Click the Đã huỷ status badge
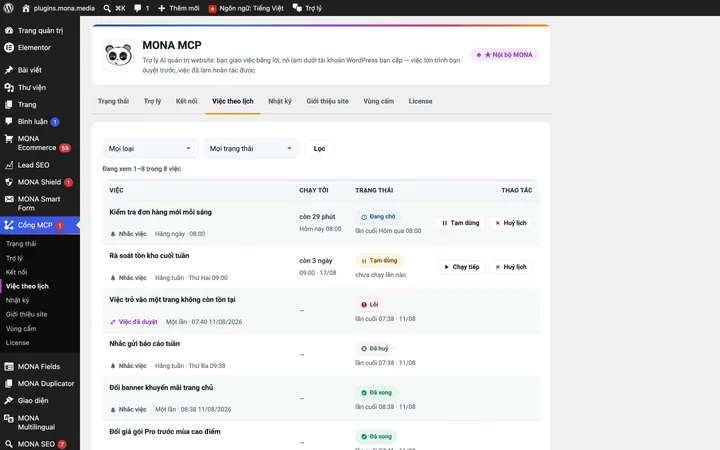The image size is (720, 450). click(375, 349)
